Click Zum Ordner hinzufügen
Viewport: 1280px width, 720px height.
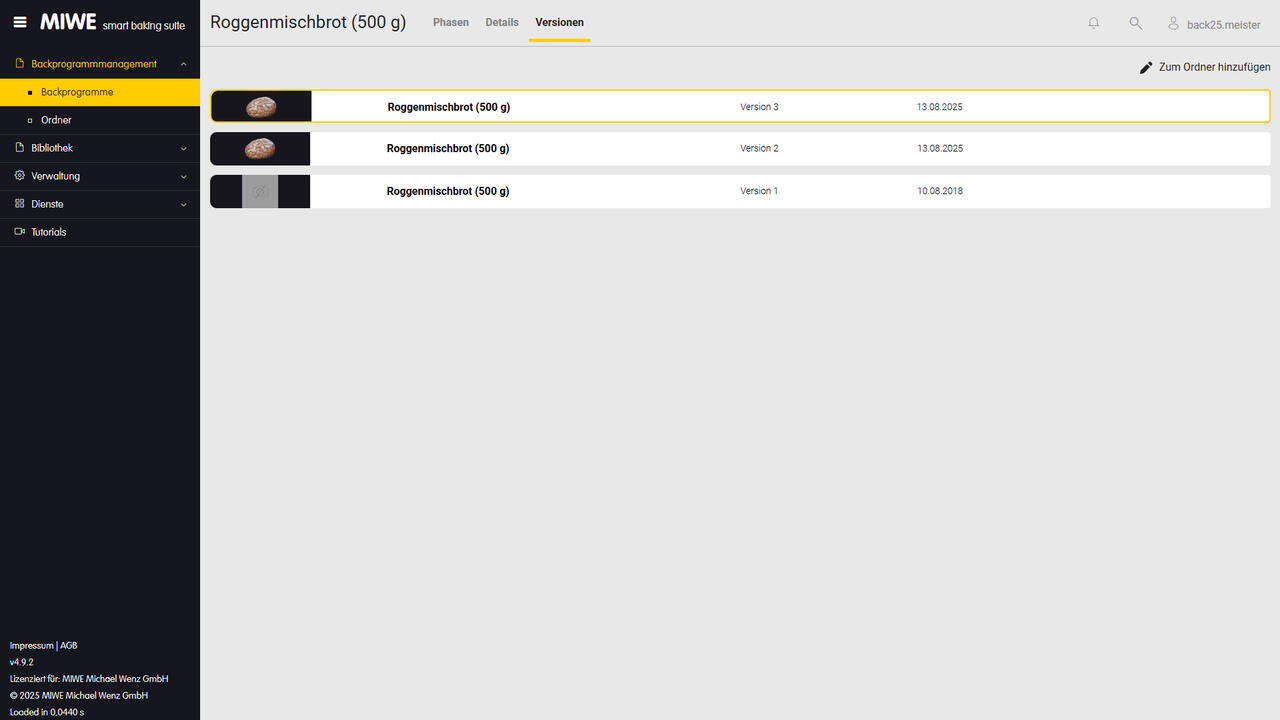[1214, 67]
